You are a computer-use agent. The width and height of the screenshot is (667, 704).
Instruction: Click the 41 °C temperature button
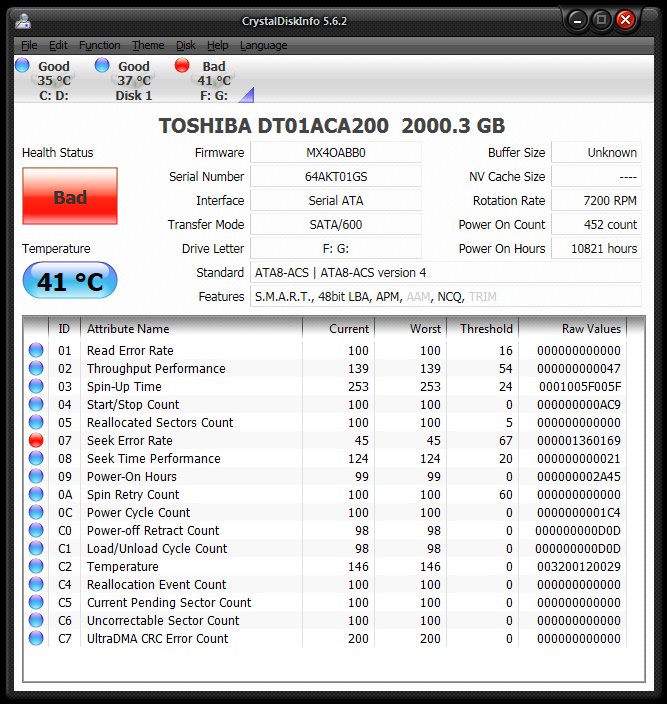pyautogui.click(x=70, y=282)
